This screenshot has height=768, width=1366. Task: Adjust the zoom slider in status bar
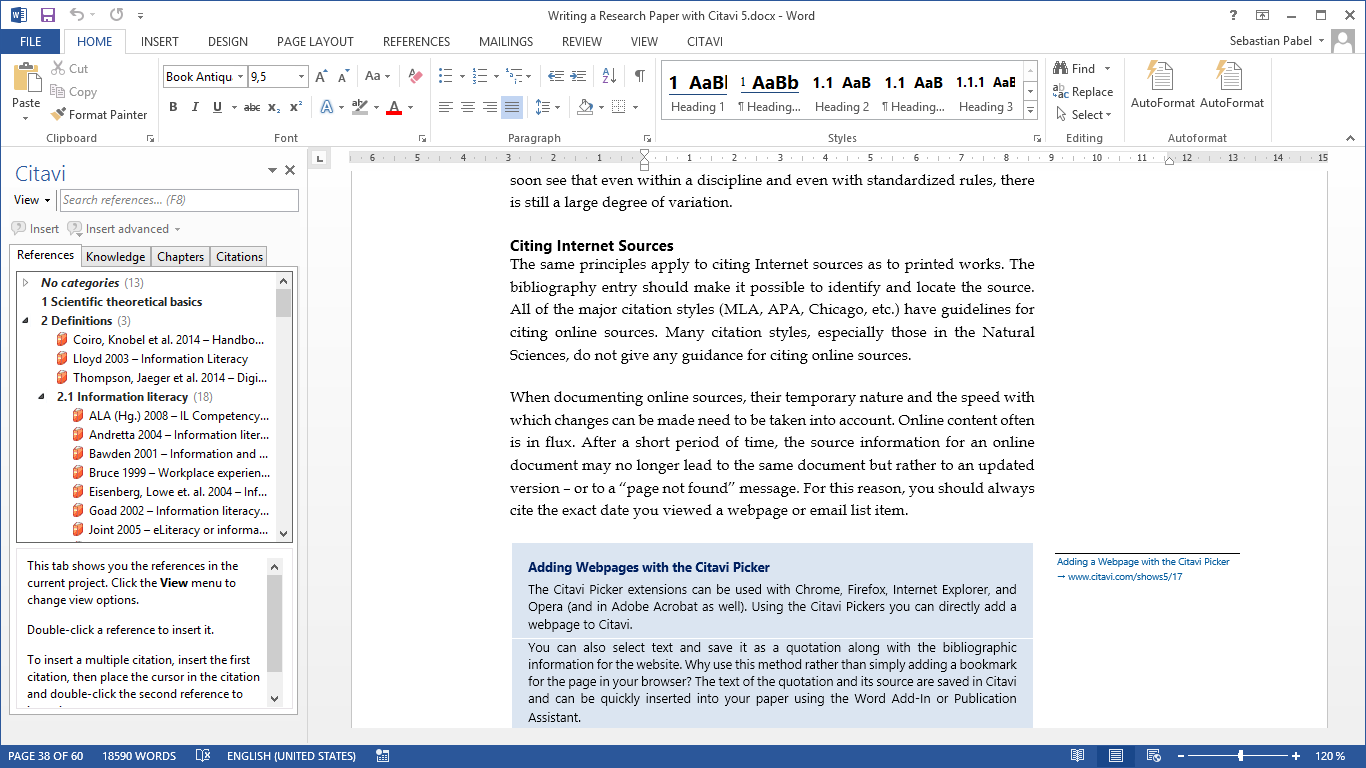(x=1241, y=756)
